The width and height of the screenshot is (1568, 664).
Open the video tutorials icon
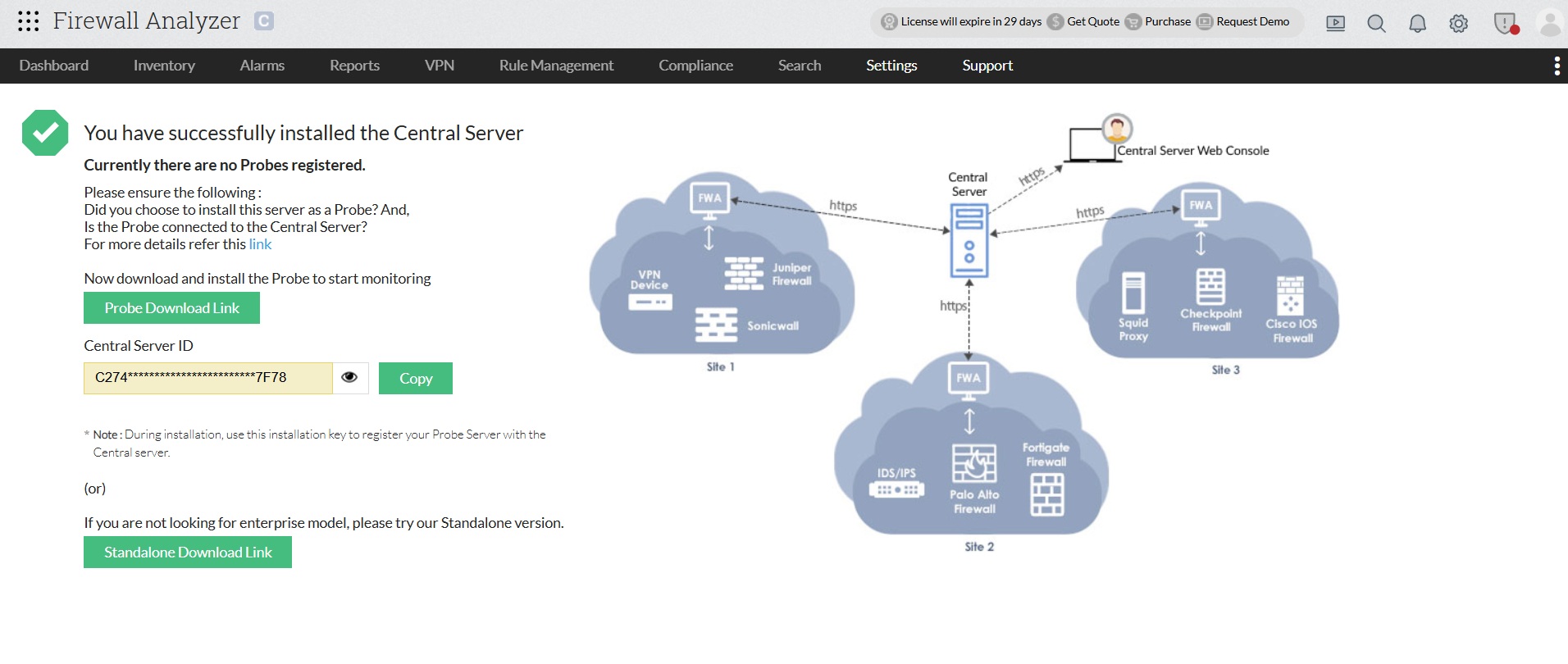pyautogui.click(x=1336, y=24)
